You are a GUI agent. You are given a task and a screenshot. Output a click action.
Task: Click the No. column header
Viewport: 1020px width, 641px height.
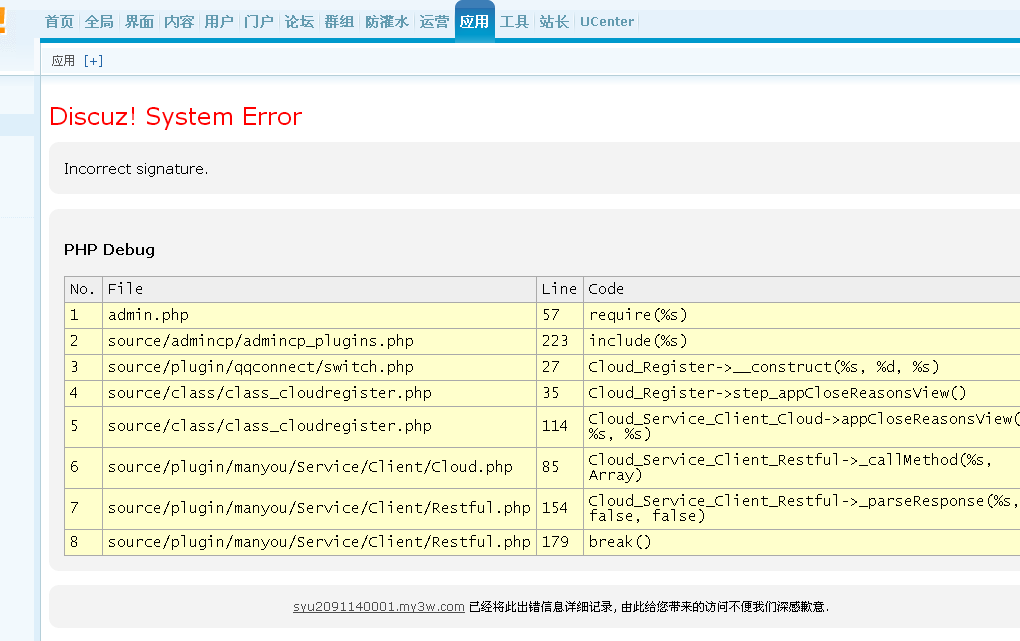tap(83, 289)
